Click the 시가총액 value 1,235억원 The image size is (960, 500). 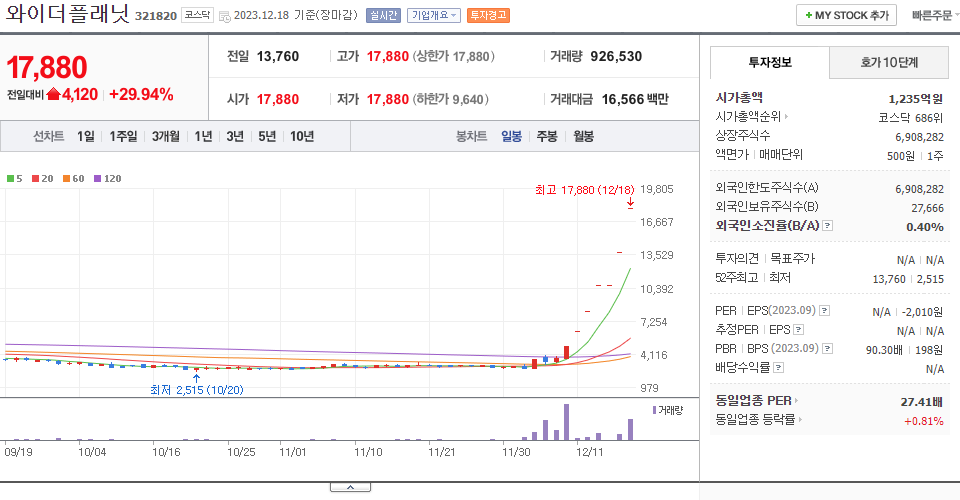coord(915,99)
